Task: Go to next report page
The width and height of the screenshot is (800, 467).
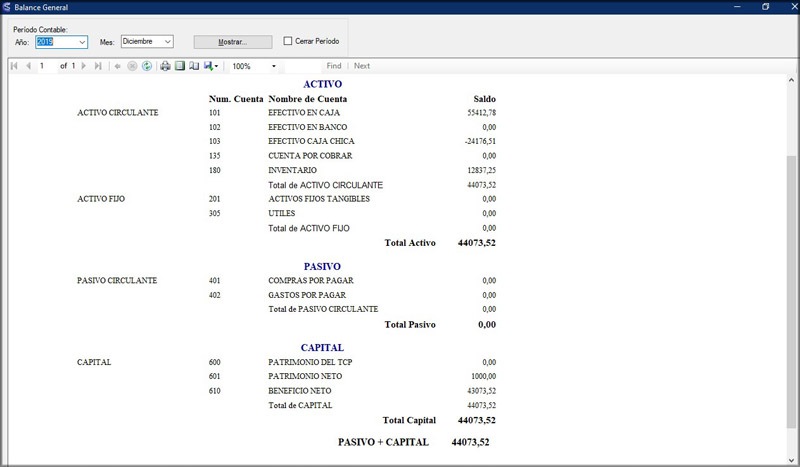Action: click(84, 66)
